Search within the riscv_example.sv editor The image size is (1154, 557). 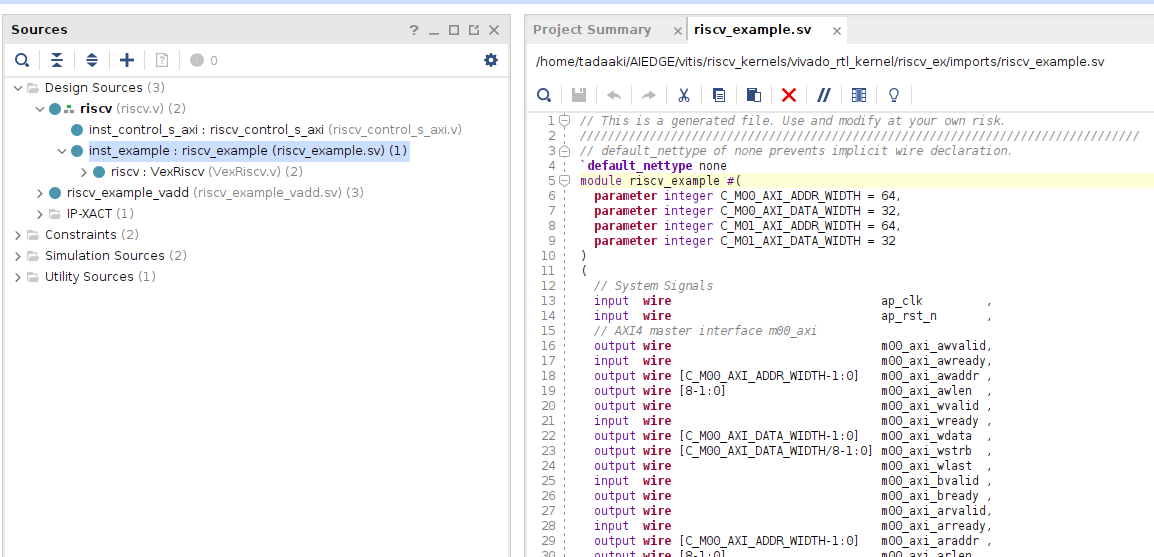[x=544, y=95]
